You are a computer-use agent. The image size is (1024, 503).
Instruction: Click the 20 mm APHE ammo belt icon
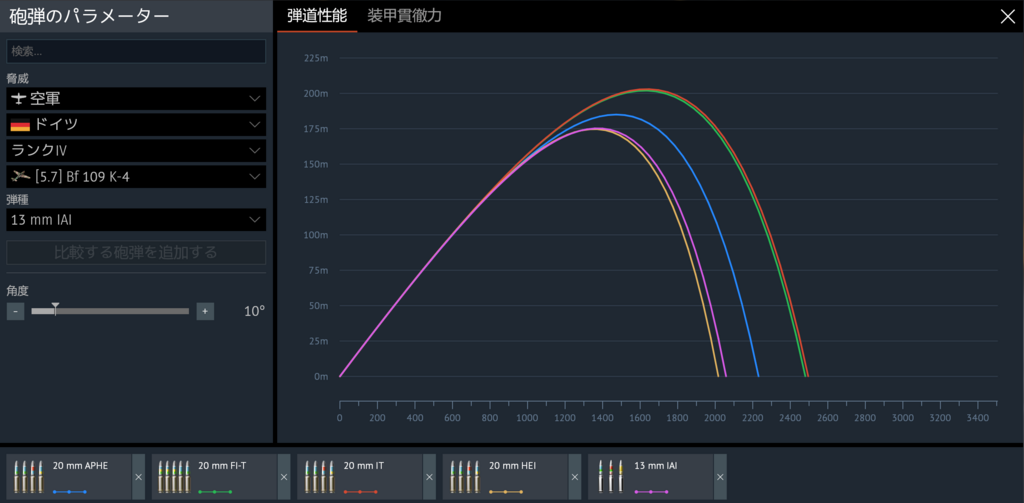coord(29,475)
